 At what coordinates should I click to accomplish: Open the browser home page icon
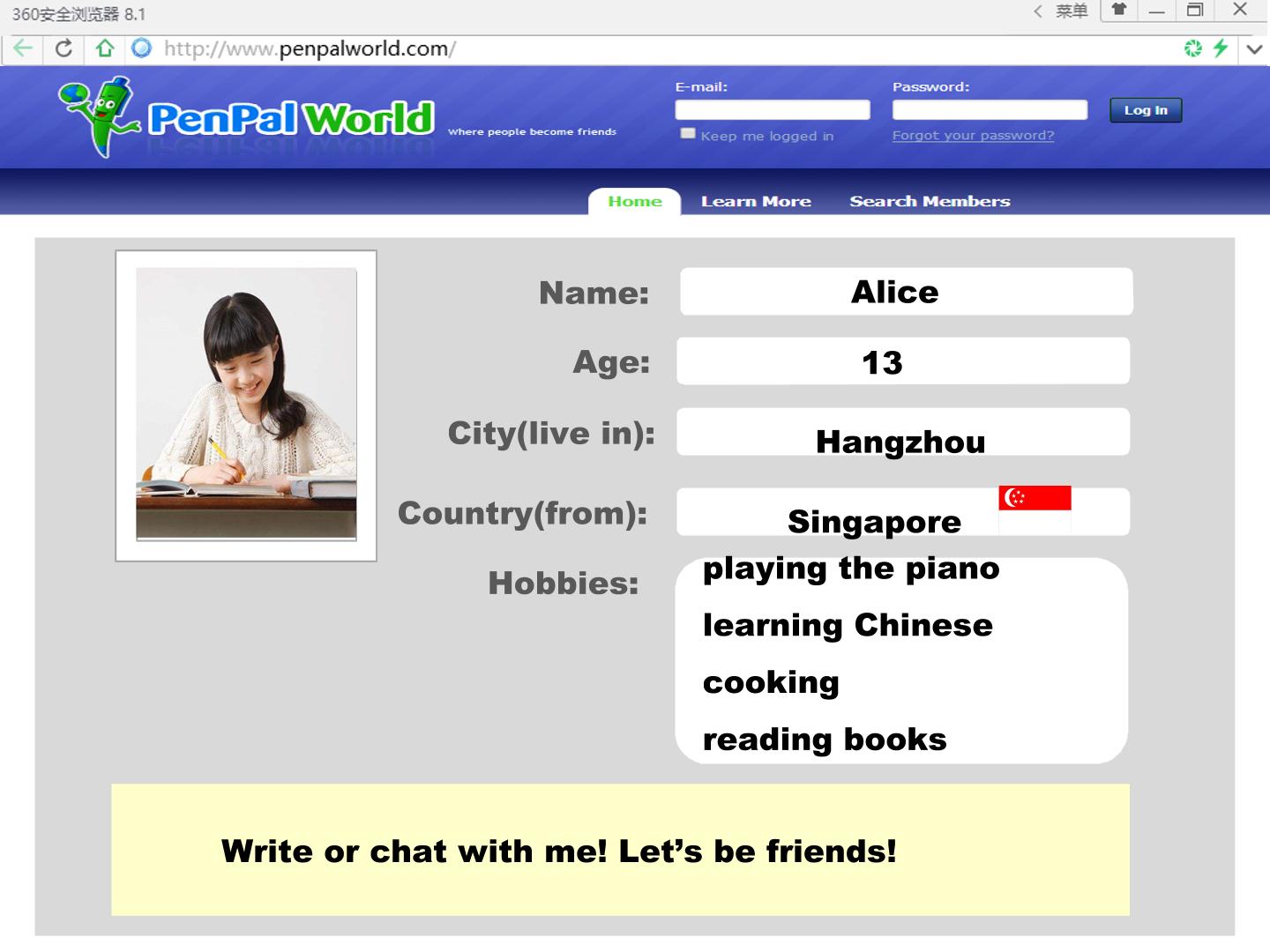(x=105, y=48)
